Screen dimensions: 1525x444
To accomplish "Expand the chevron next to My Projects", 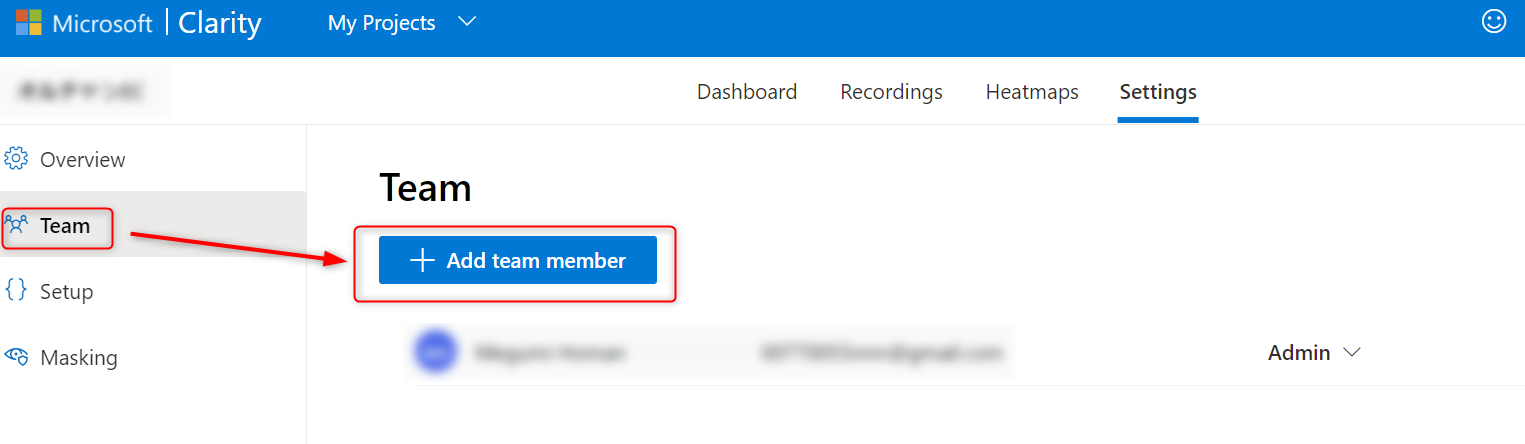I will pyautogui.click(x=467, y=22).
